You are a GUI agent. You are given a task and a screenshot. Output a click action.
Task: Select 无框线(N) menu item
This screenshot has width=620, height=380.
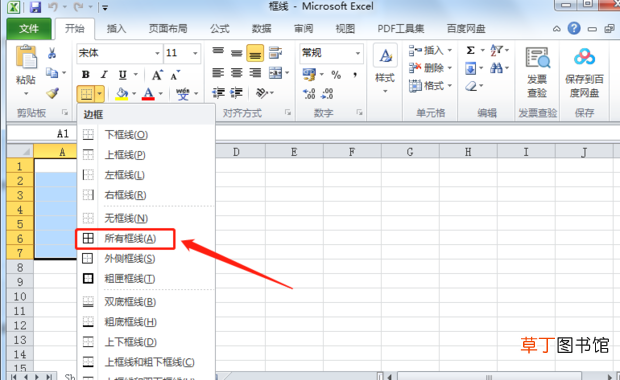pos(146,218)
